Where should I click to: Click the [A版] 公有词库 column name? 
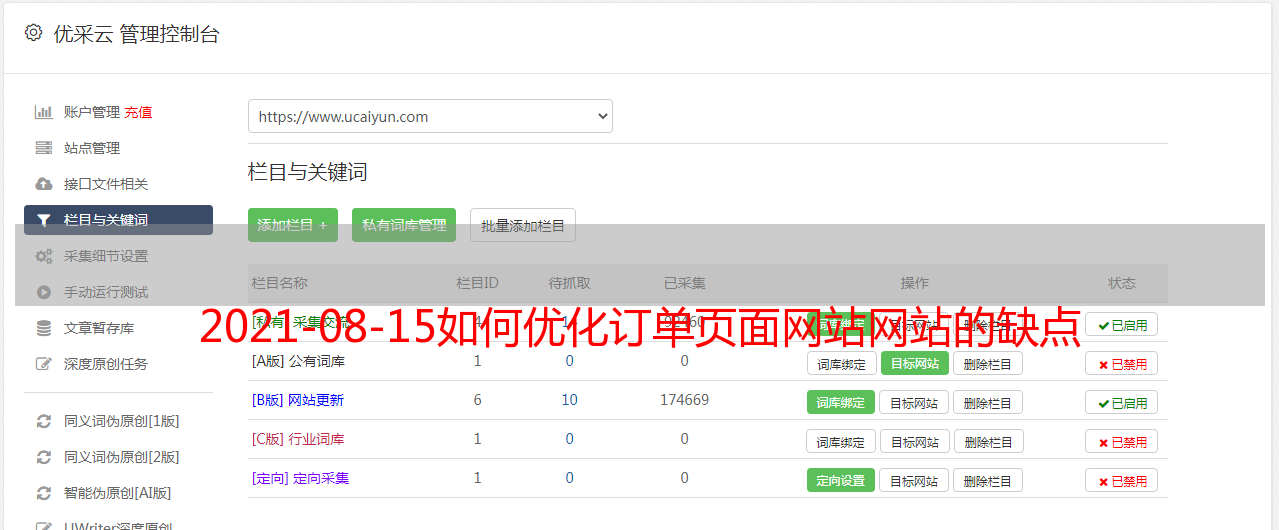click(x=298, y=361)
